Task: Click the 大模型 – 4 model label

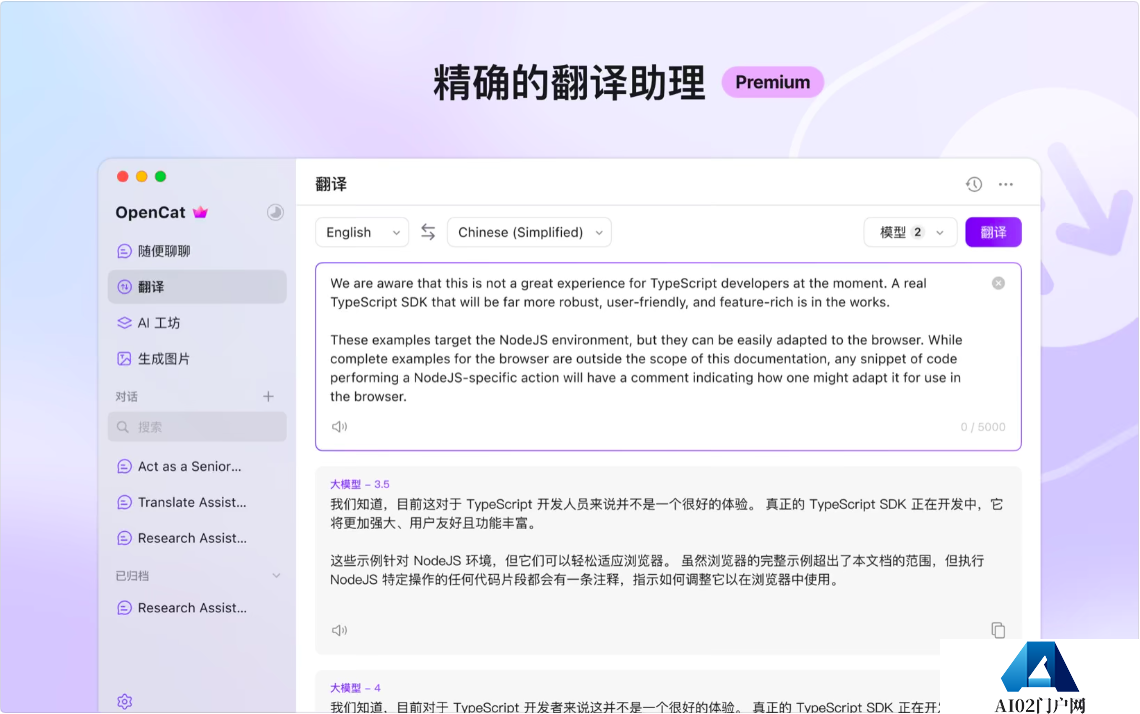Action: click(356, 688)
